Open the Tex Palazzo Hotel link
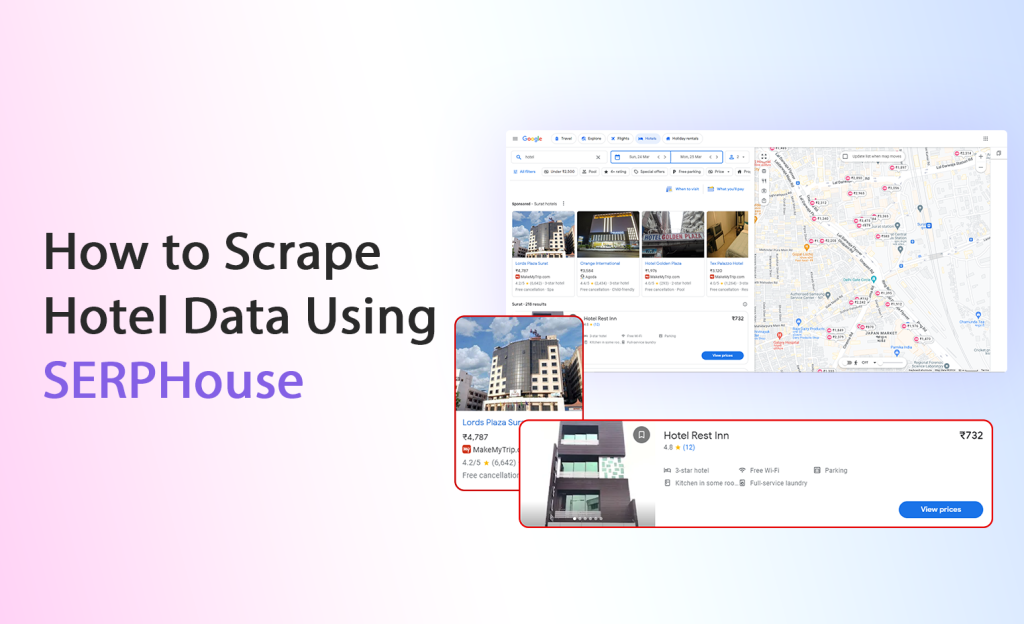Image resolution: width=1024 pixels, height=624 pixels. pyautogui.click(x=727, y=263)
